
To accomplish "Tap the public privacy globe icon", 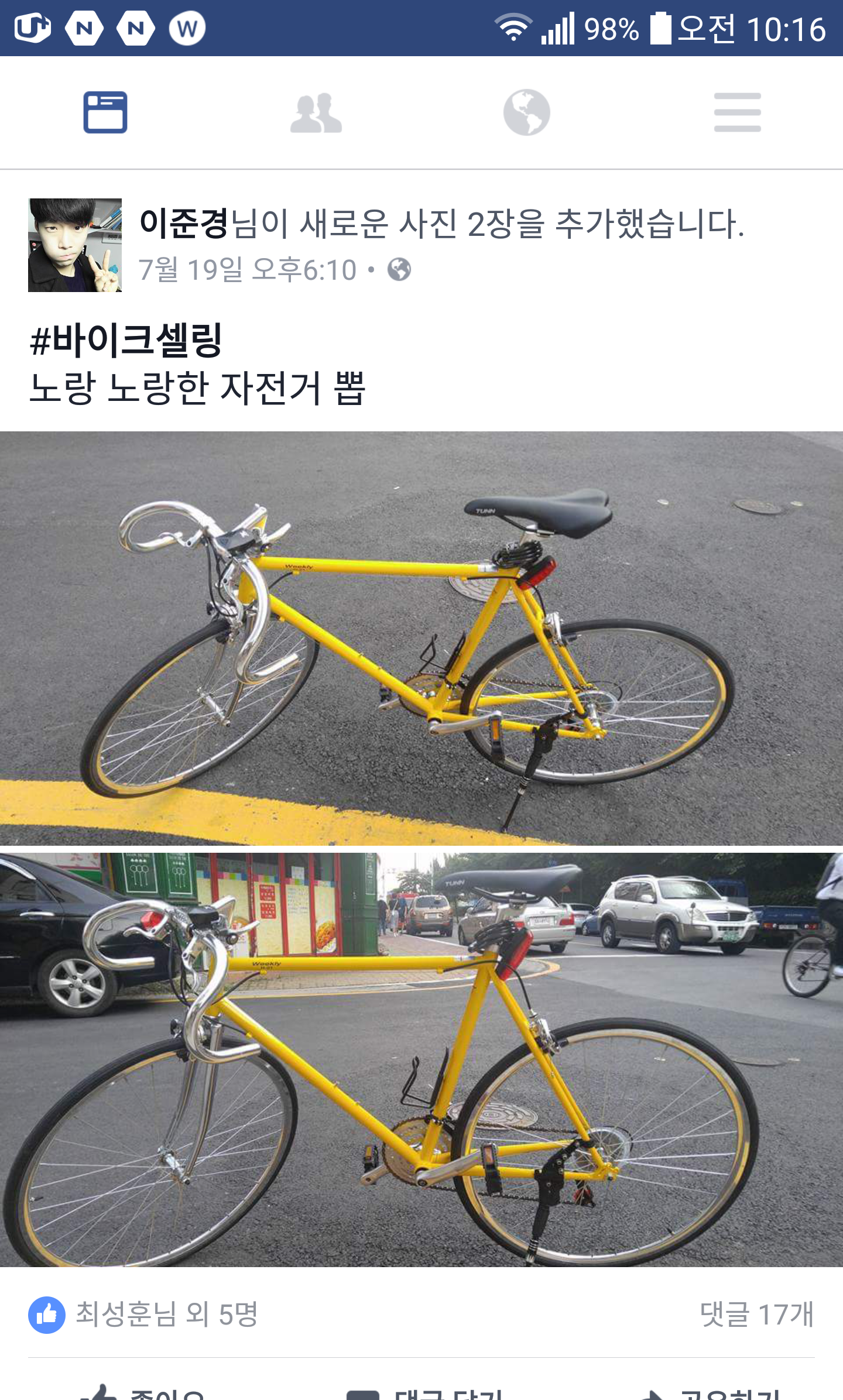I will 399,270.
